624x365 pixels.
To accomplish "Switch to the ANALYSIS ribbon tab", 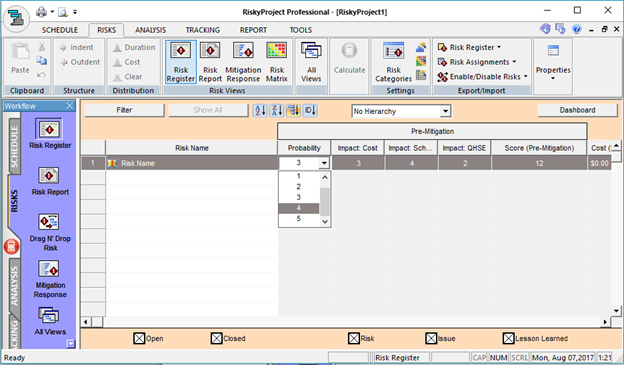I will (150, 30).
